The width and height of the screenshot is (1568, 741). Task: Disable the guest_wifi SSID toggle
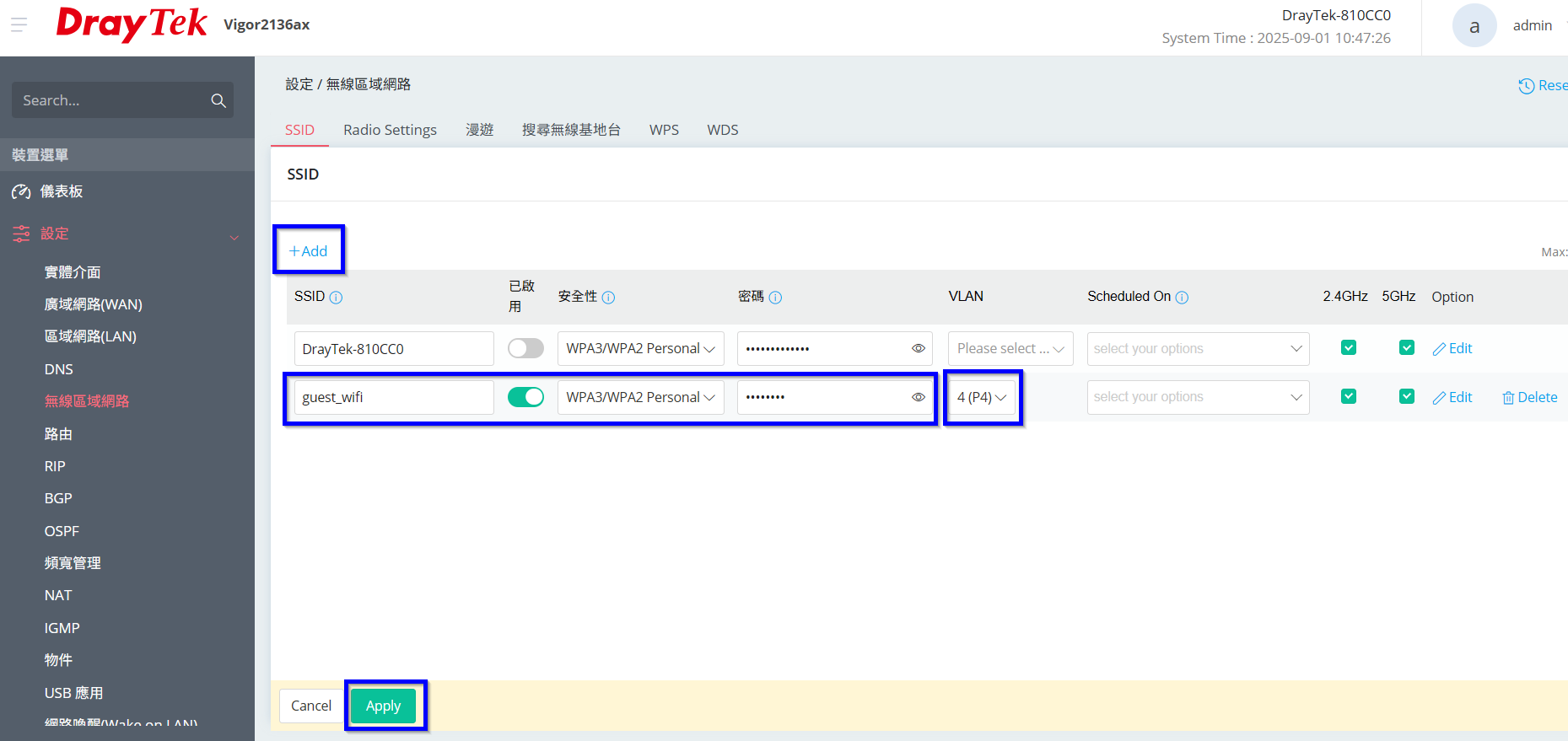click(525, 397)
